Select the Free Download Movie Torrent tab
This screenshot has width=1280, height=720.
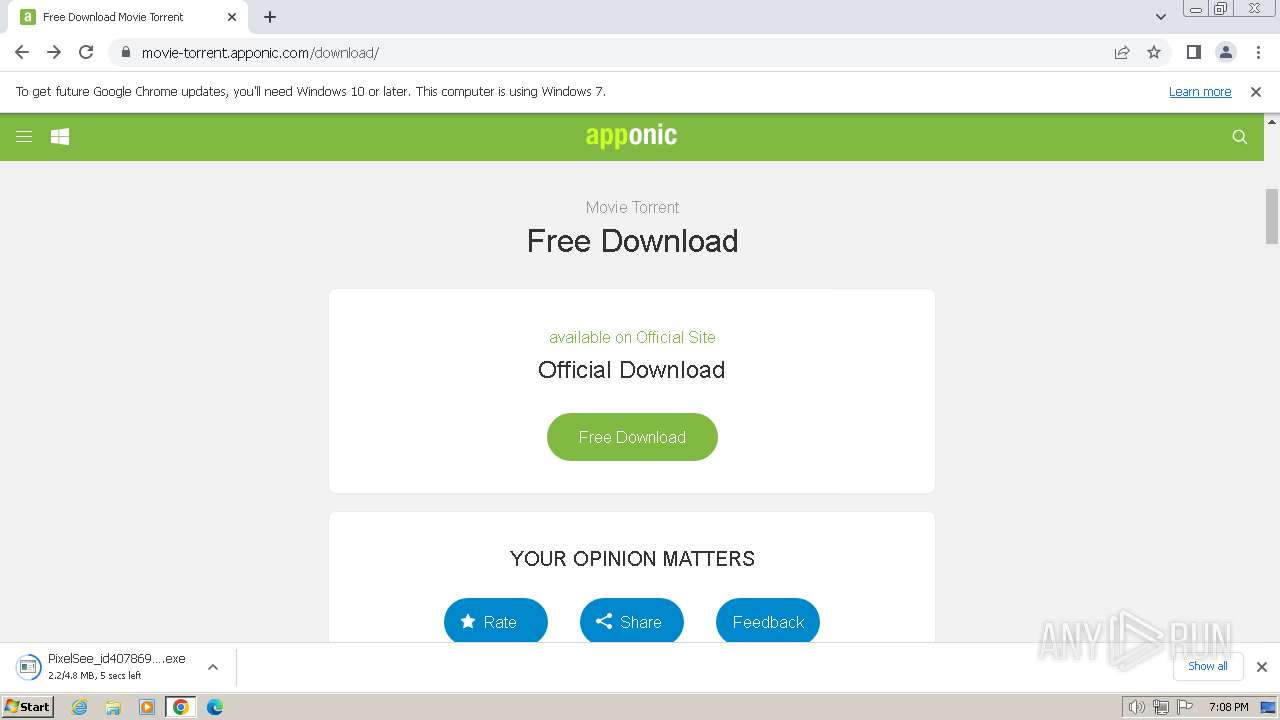(128, 17)
